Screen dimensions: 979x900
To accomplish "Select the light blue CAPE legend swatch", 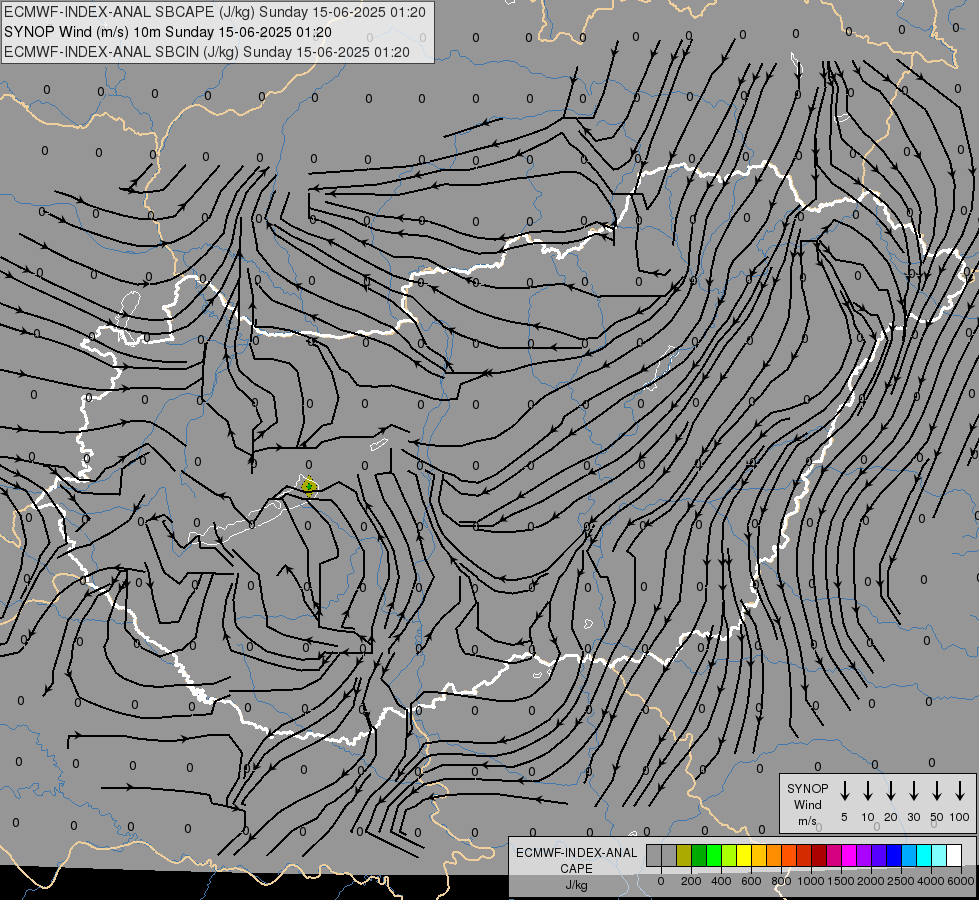I will [x=909, y=856].
